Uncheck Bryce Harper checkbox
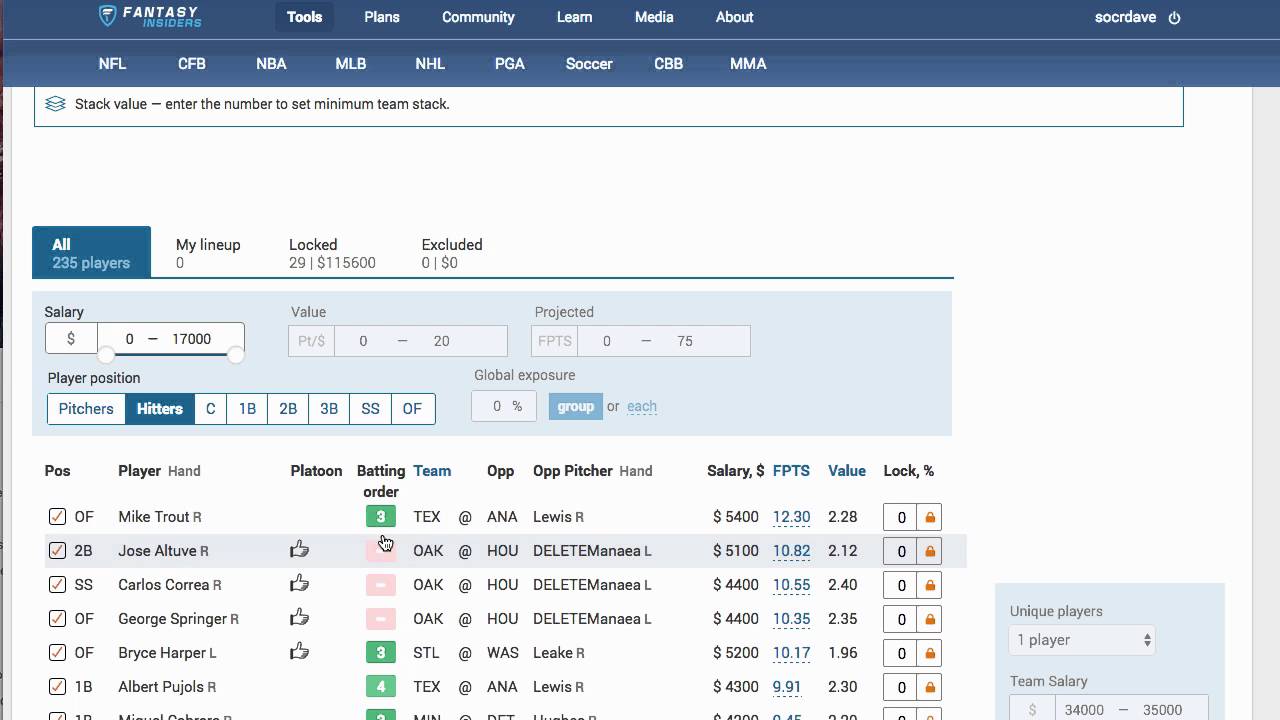 57,653
